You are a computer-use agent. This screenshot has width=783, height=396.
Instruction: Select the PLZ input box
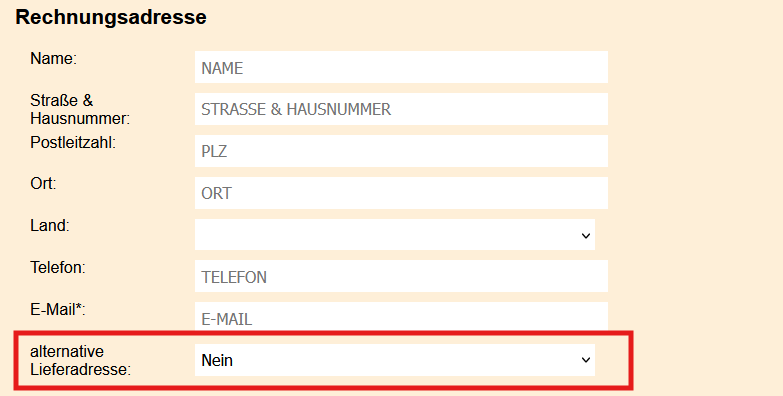pyautogui.click(x=401, y=151)
